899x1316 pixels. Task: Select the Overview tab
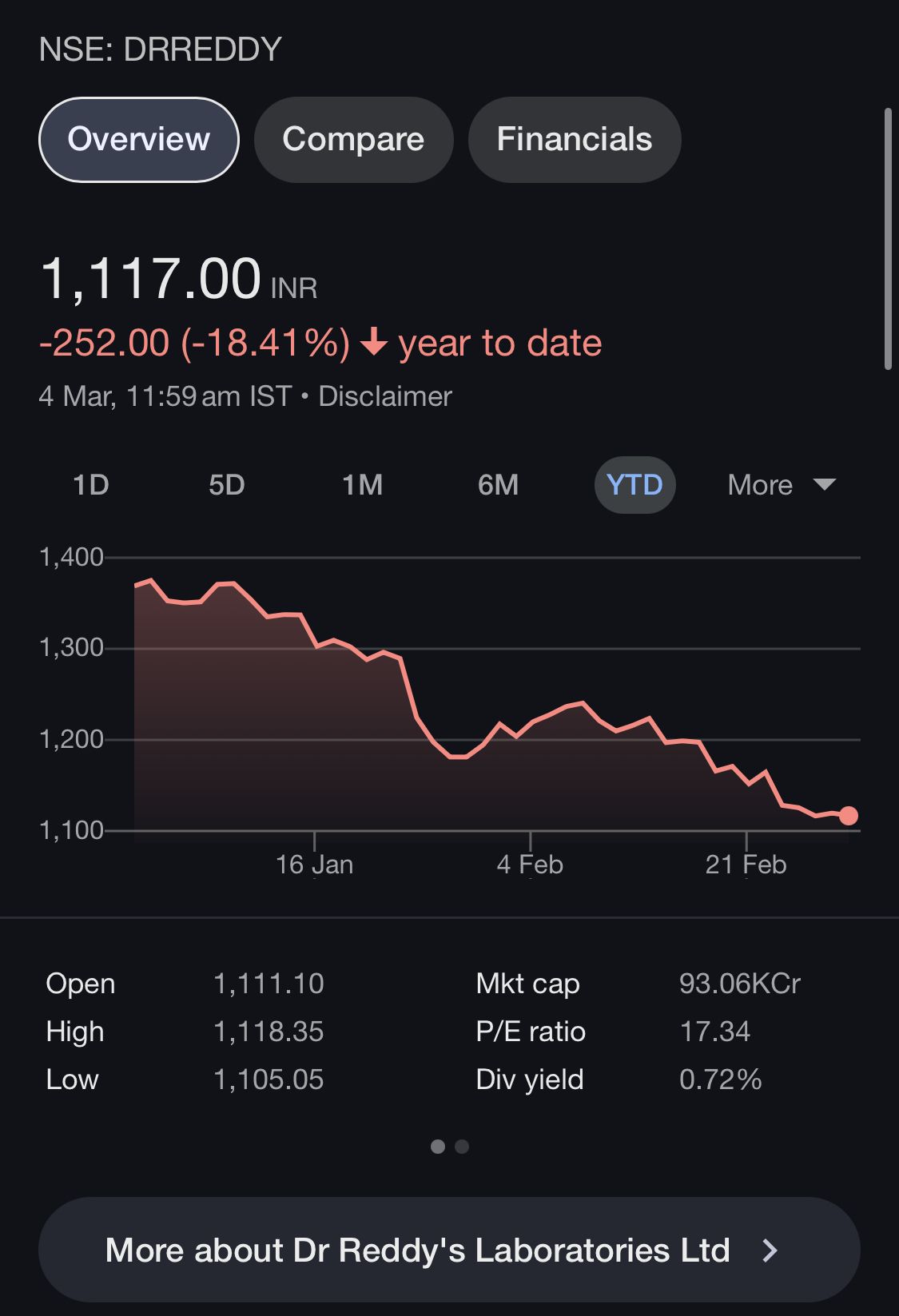[x=139, y=140]
